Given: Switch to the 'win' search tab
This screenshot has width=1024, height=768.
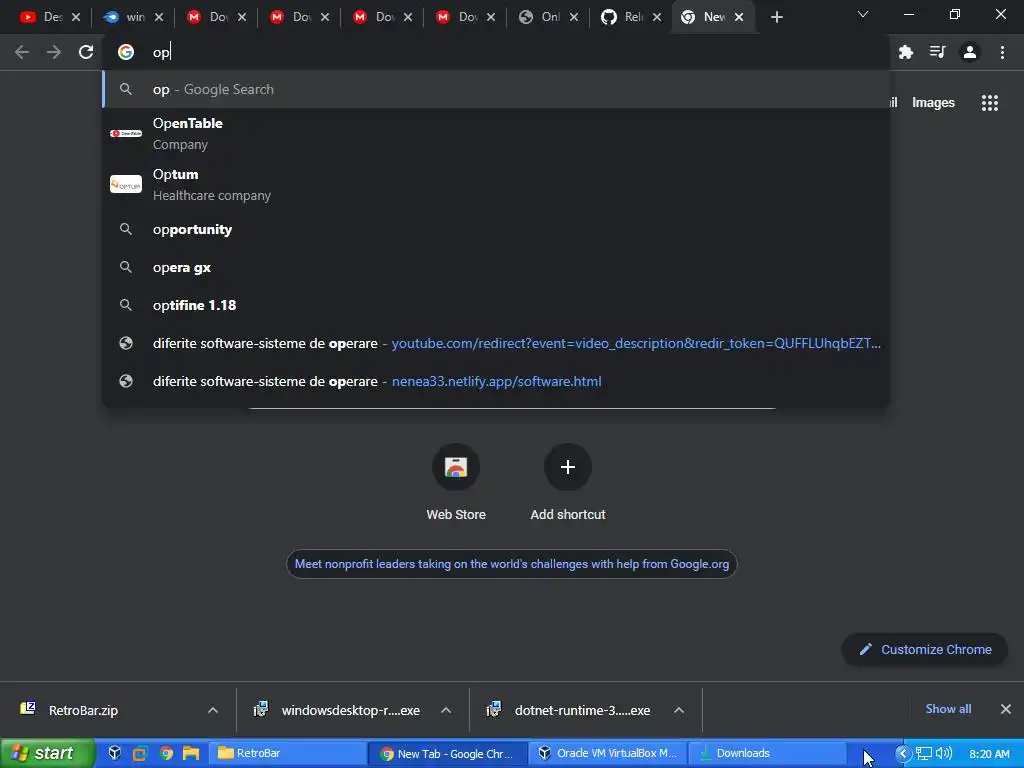Looking at the screenshot, I should tap(125, 17).
